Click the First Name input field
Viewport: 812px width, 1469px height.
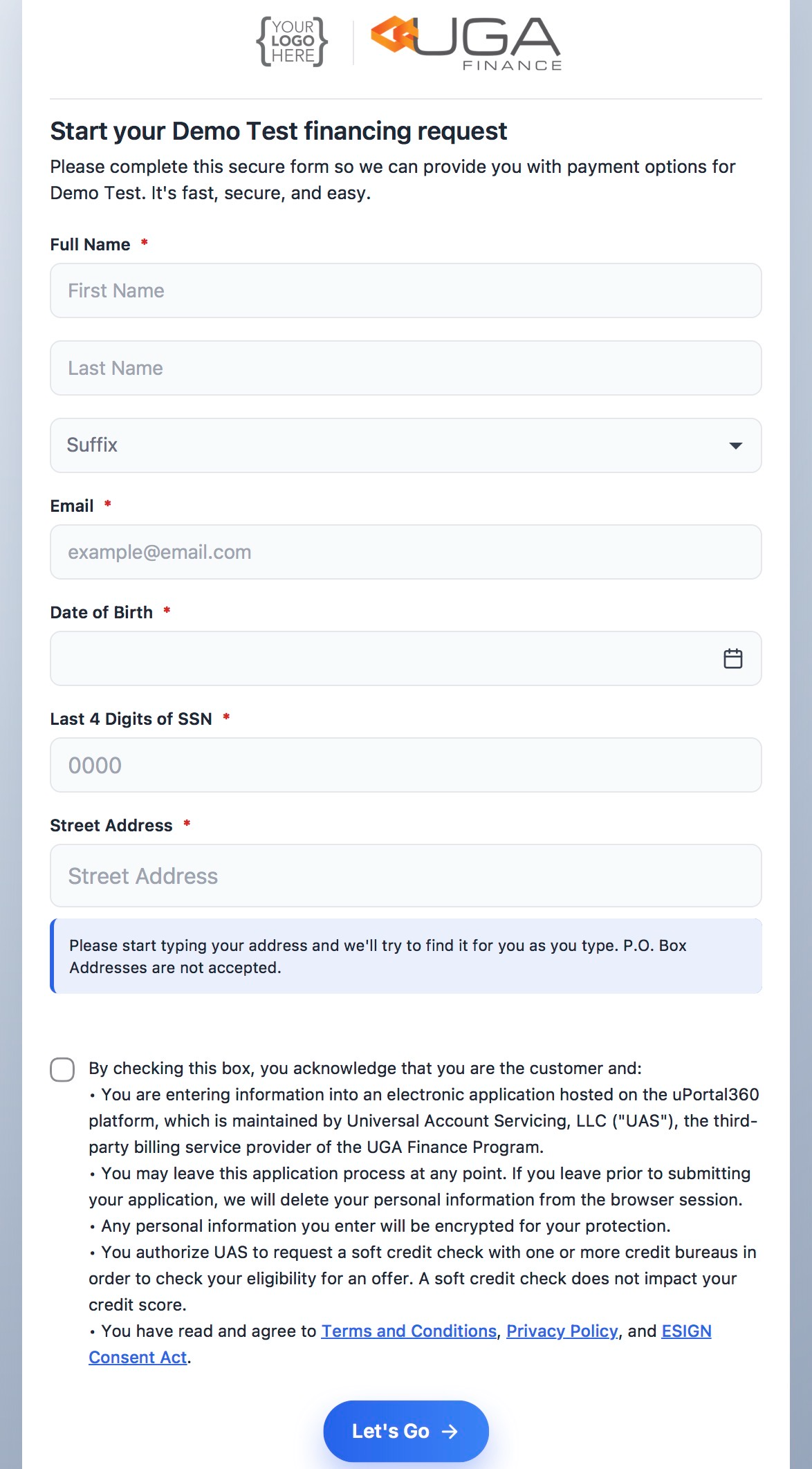pos(406,290)
